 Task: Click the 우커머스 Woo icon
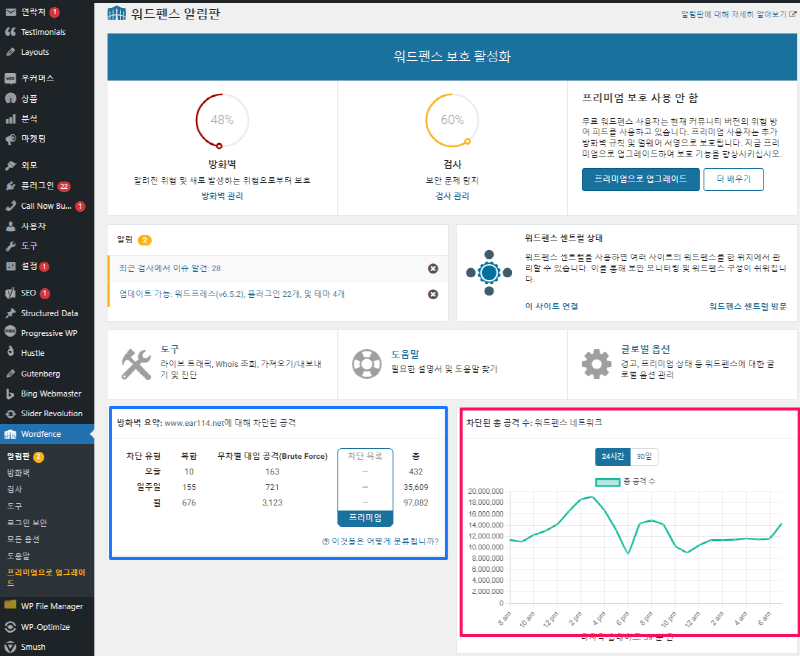coord(10,78)
